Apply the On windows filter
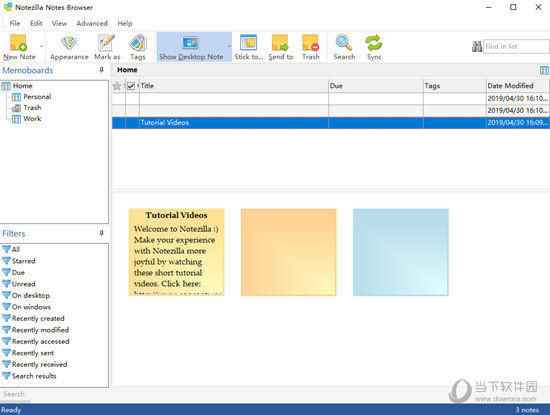 pos(31,307)
